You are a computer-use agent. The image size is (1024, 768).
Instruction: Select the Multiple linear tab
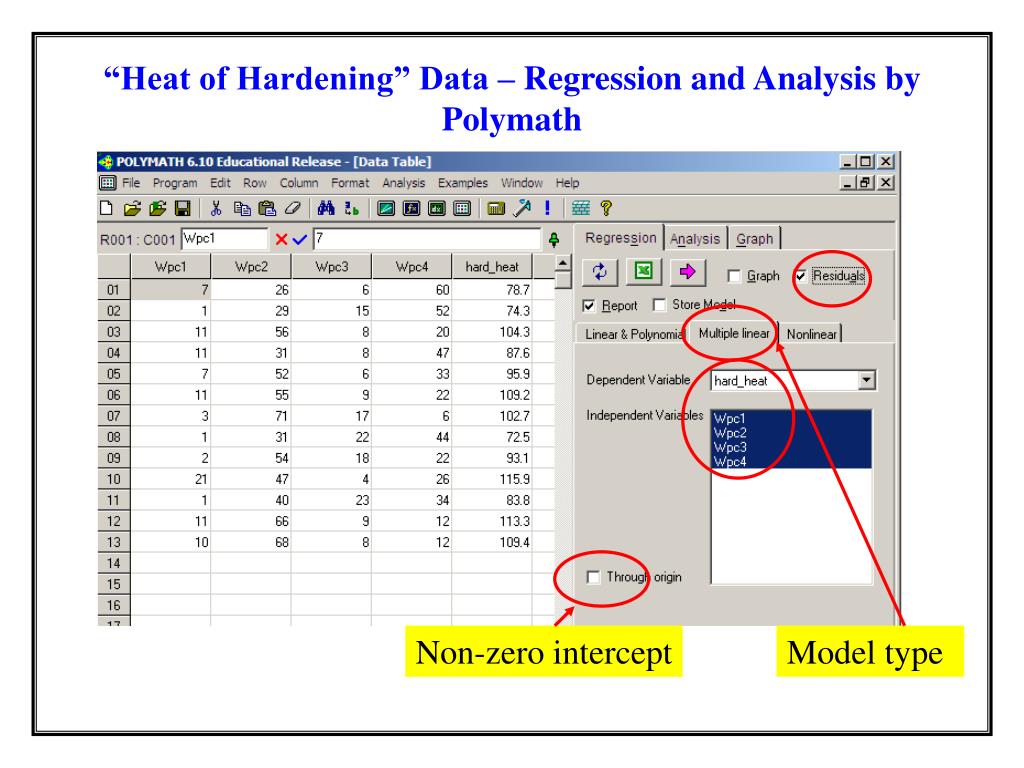click(733, 333)
